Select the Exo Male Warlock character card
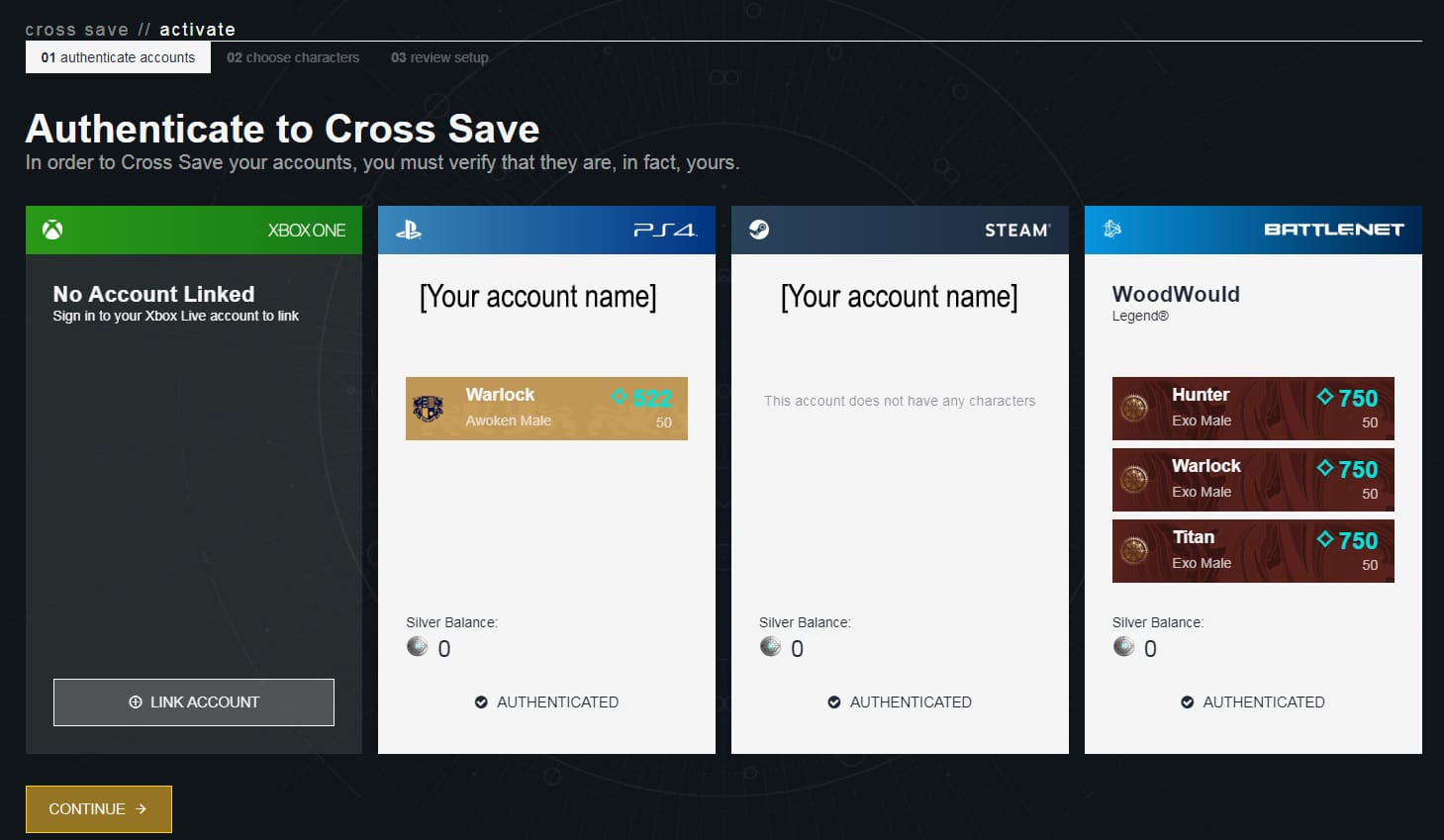Image resolution: width=1444 pixels, height=840 pixels. click(x=1253, y=480)
